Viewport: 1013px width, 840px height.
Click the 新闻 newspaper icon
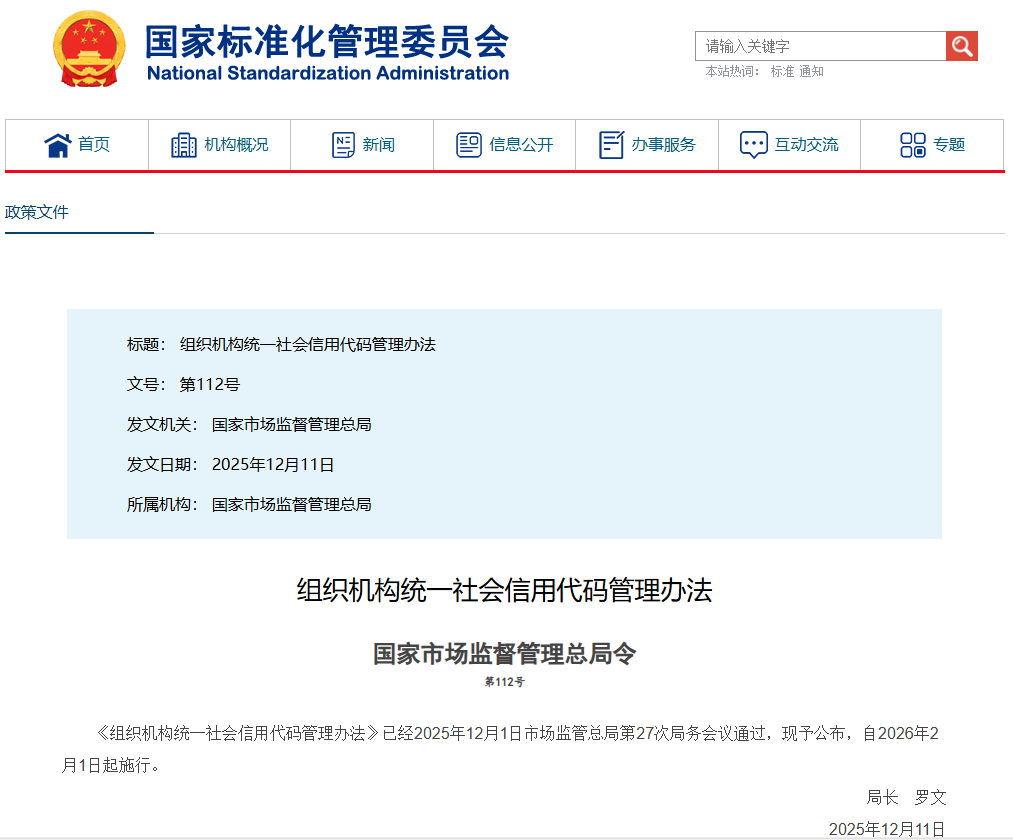[x=343, y=145]
